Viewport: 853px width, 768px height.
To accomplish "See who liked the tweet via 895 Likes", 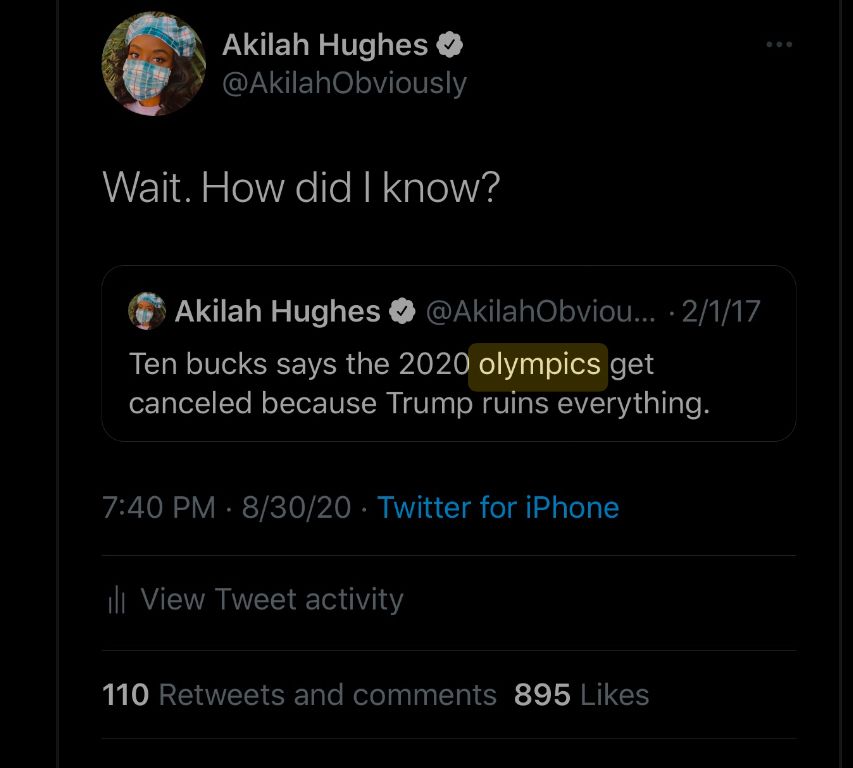I will (580, 694).
